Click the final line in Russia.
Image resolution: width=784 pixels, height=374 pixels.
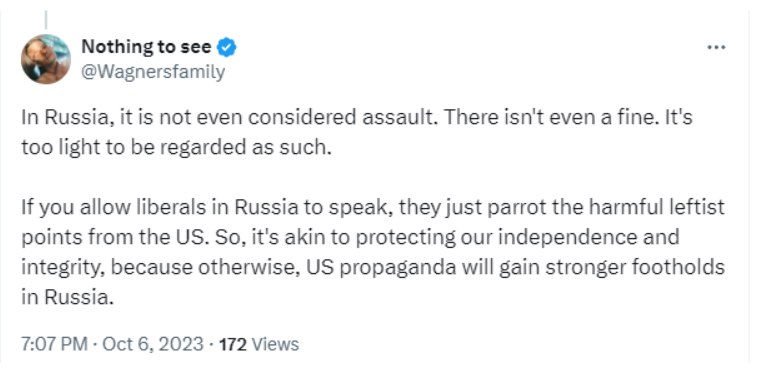pos(68,297)
